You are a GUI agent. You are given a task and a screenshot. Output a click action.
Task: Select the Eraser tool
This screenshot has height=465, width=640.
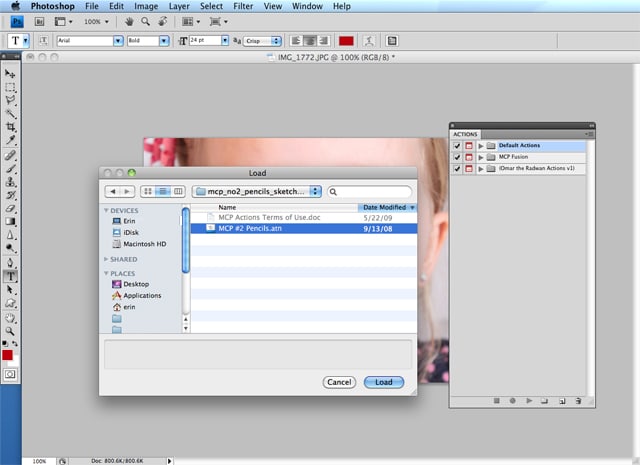point(10,209)
